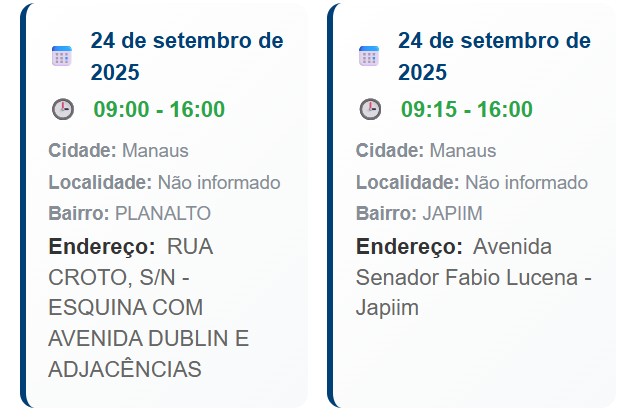Click "Não informado" in the JAPIIM card
This screenshot has width=631, height=417.
pyautogui.click(x=526, y=182)
